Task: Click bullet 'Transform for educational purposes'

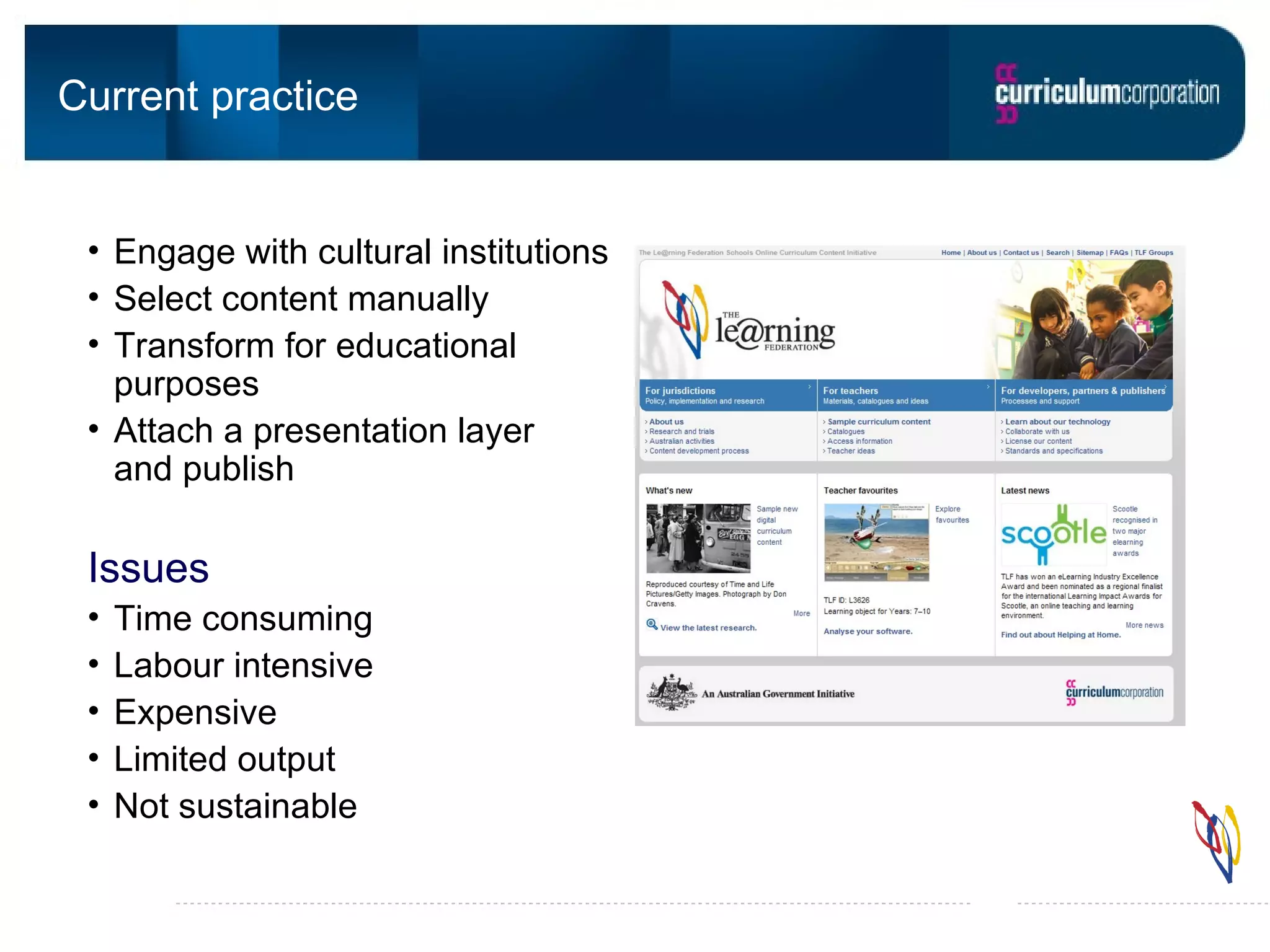Action: [x=314, y=364]
